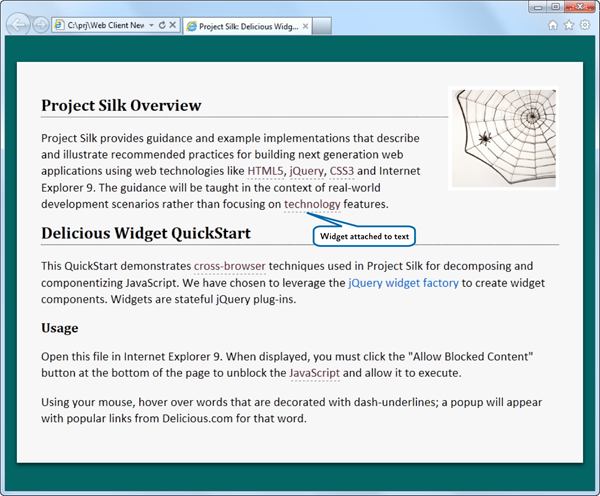The image size is (600, 496).
Task: Click the Home icon
Action: (553, 25)
